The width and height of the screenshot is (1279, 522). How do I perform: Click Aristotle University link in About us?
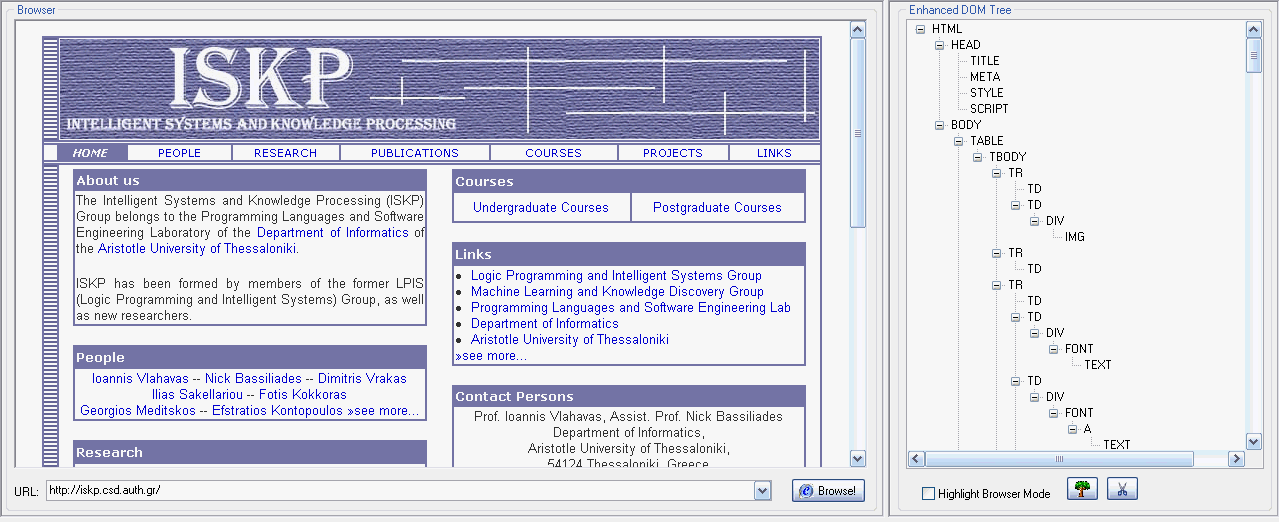click(x=197, y=249)
